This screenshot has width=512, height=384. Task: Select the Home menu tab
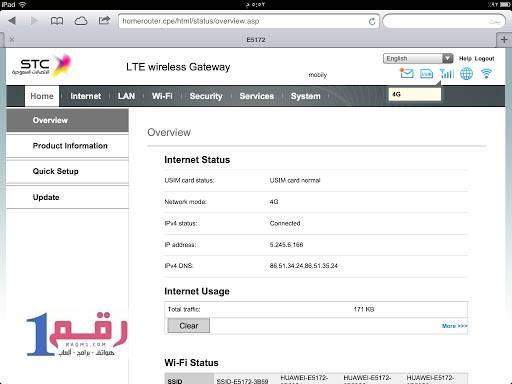point(42,96)
